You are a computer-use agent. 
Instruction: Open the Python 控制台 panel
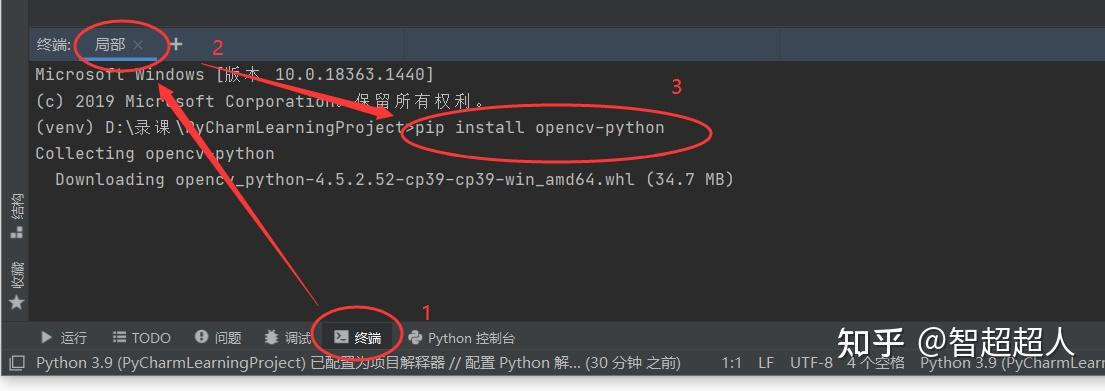[462, 338]
